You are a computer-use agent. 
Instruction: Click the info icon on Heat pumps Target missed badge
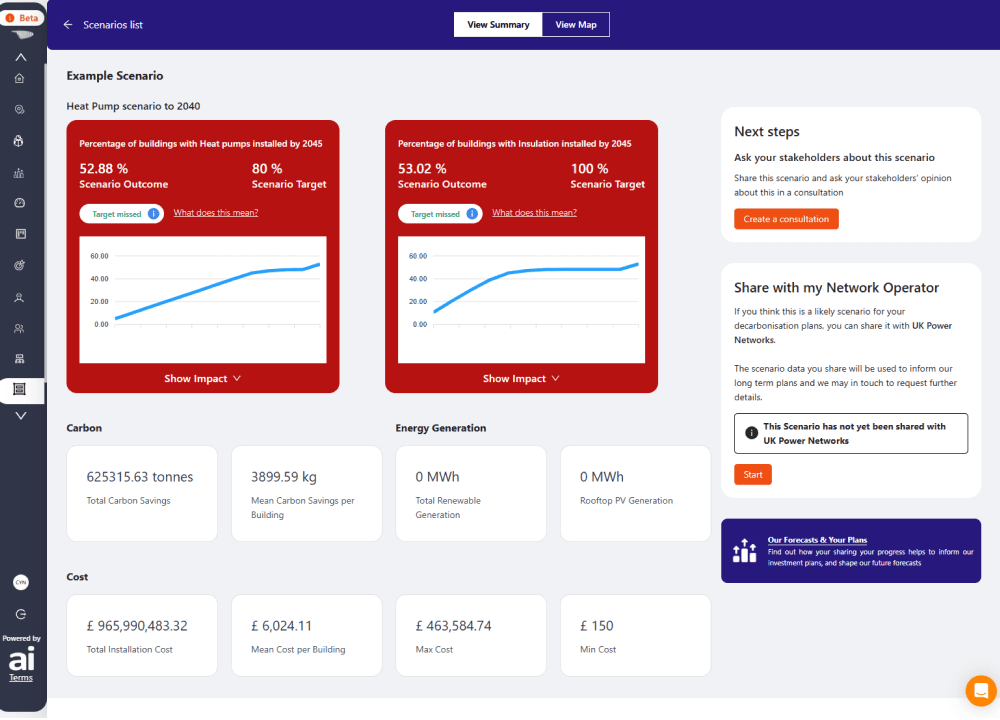coord(154,214)
